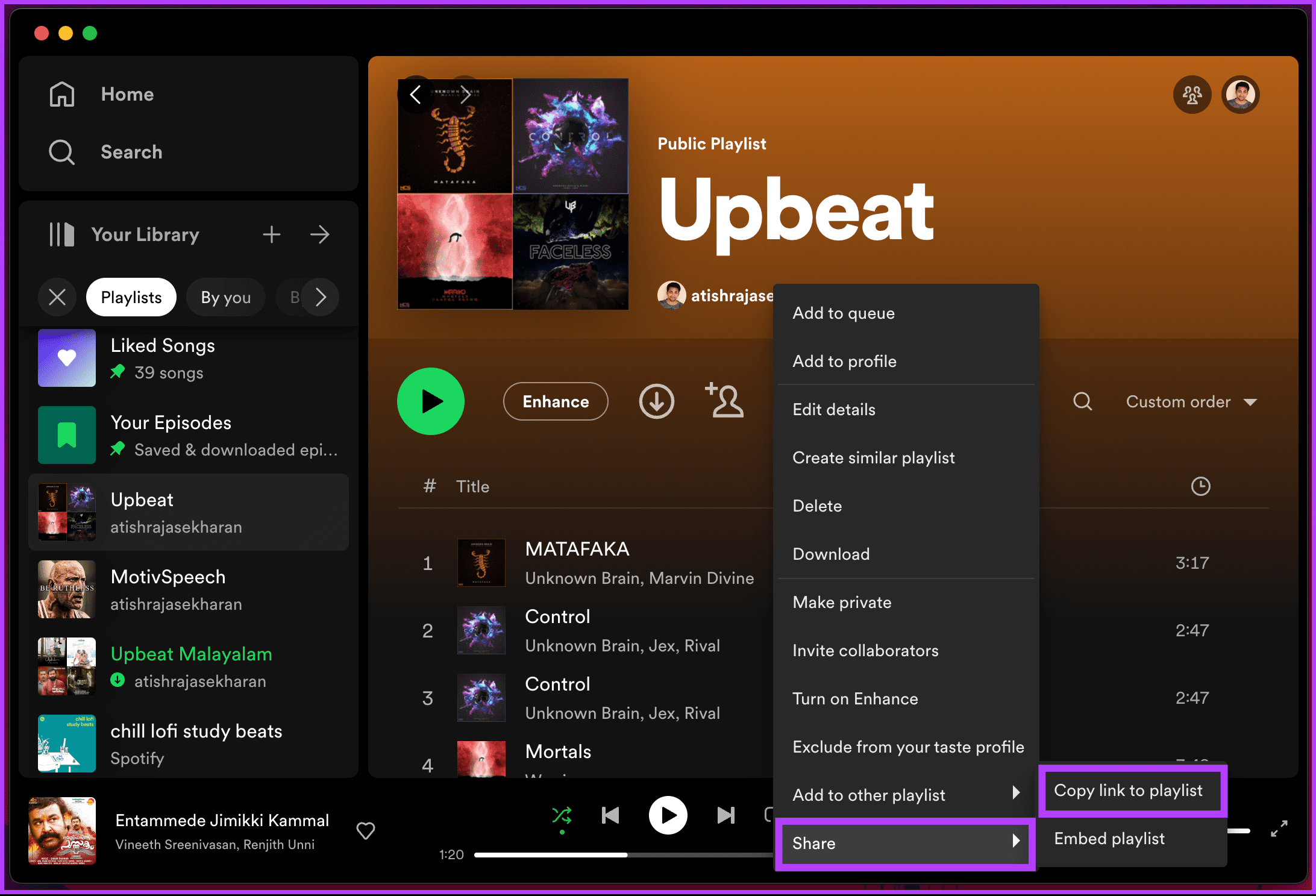The height and width of the screenshot is (896, 1316).
Task: Choose Add to profile from the menu
Action: 906,362
